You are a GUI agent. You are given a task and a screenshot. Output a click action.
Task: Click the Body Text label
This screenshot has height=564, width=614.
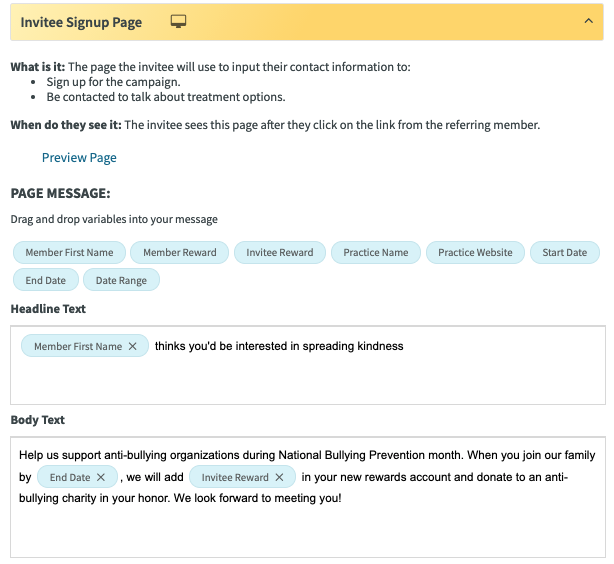tap(38, 420)
